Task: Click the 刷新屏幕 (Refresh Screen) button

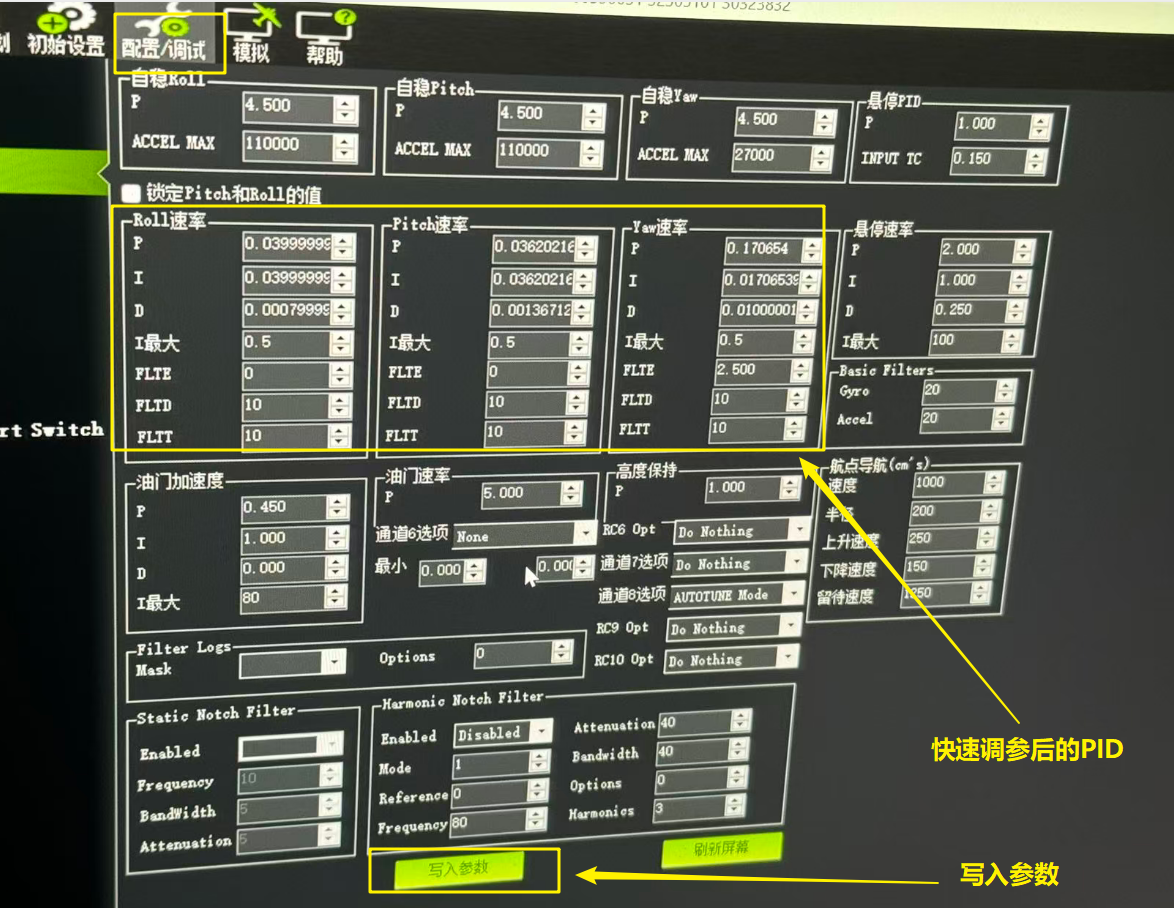Action: tap(721, 850)
